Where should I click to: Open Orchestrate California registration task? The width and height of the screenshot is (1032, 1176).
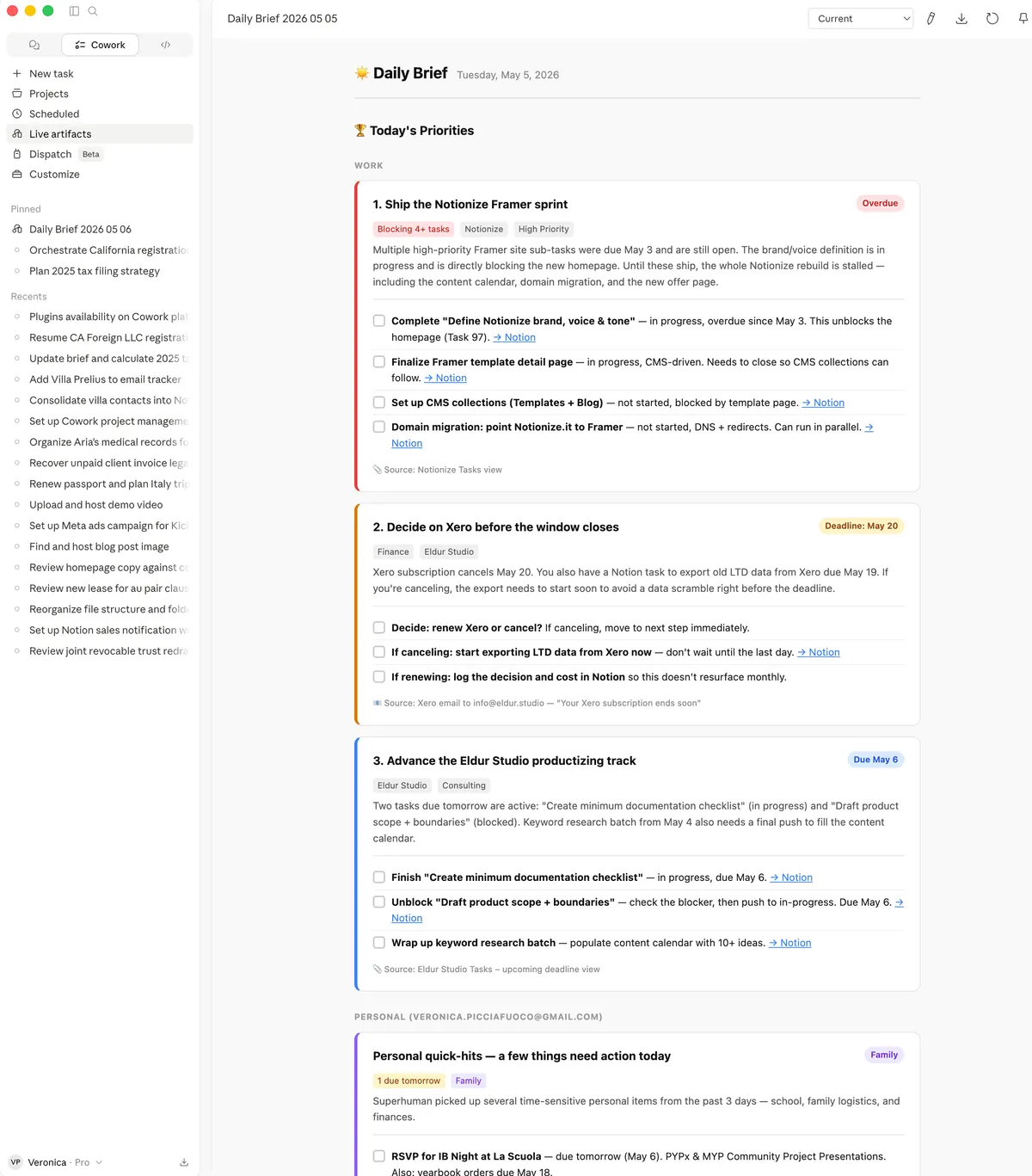tap(100, 250)
